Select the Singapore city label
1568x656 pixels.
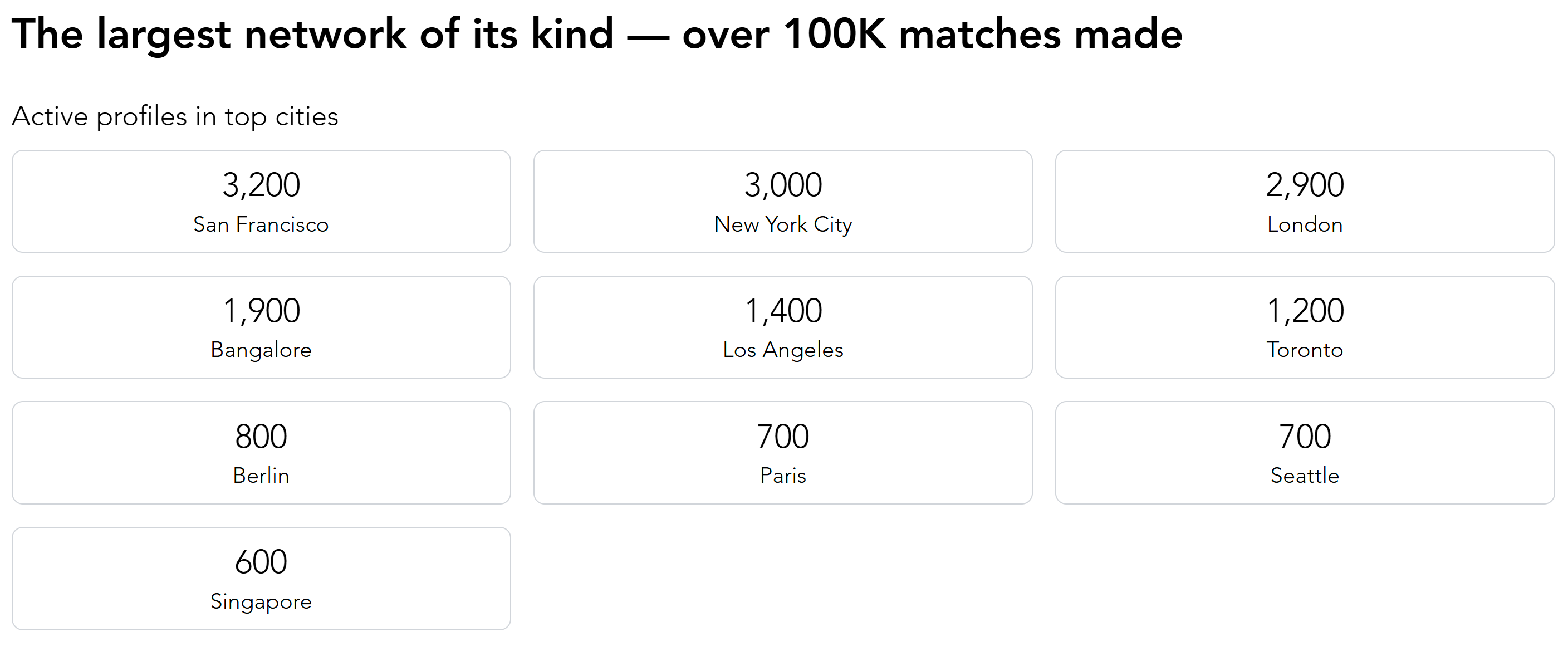point(261,601)
